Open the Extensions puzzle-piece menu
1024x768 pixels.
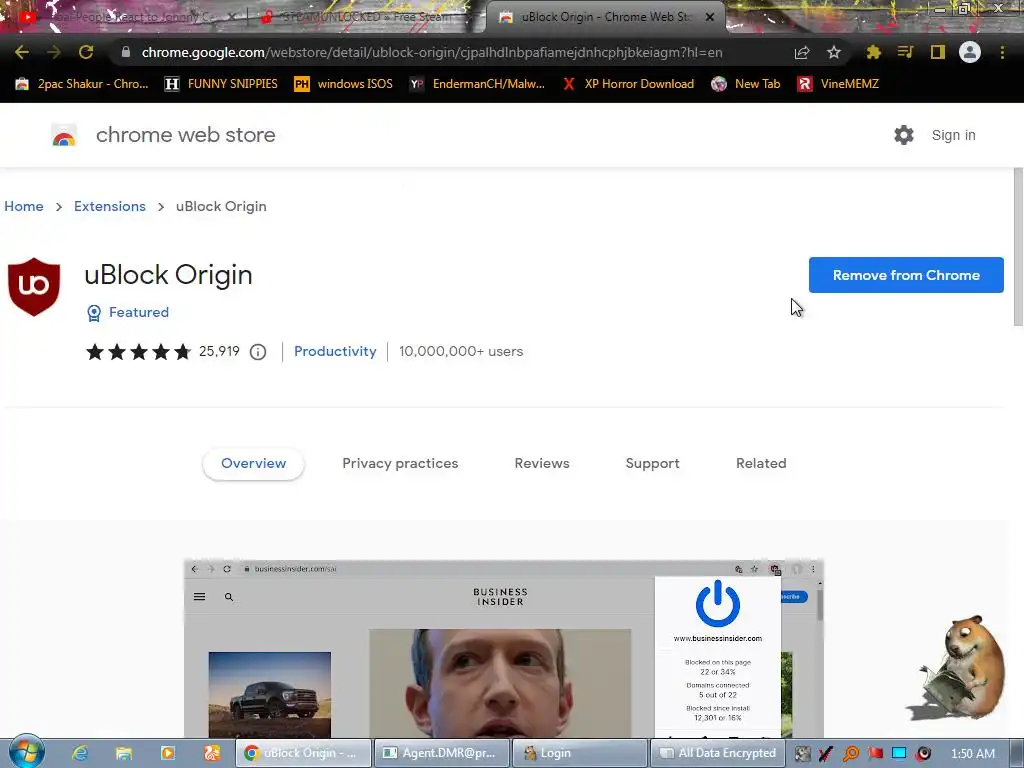874,52
